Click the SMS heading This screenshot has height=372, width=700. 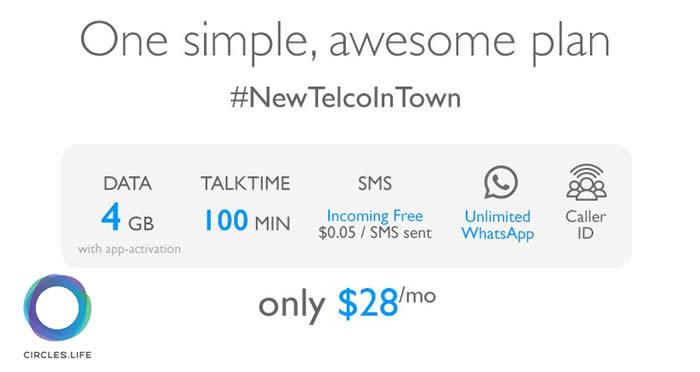tap(375, 184)
